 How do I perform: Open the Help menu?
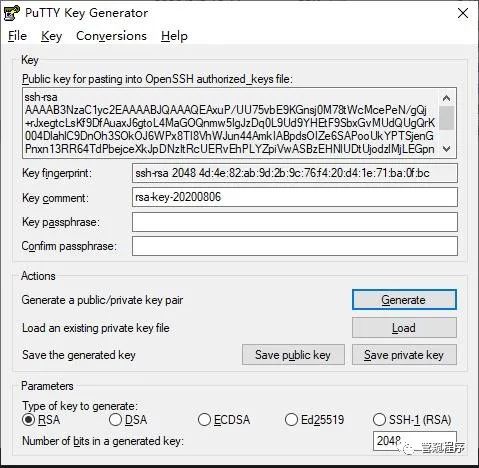(x=174, y=36)
